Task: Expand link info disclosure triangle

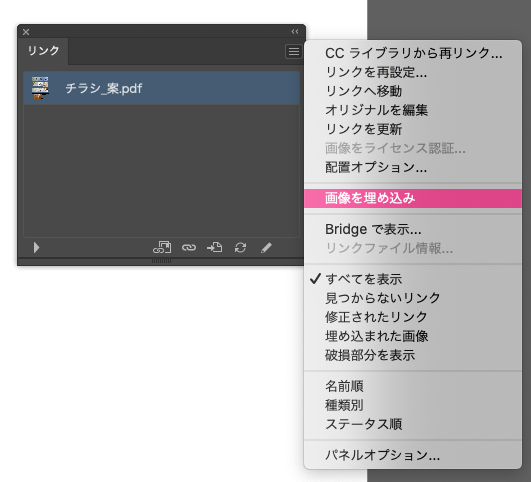Action: pyautogui.click(x=36, y=248)
